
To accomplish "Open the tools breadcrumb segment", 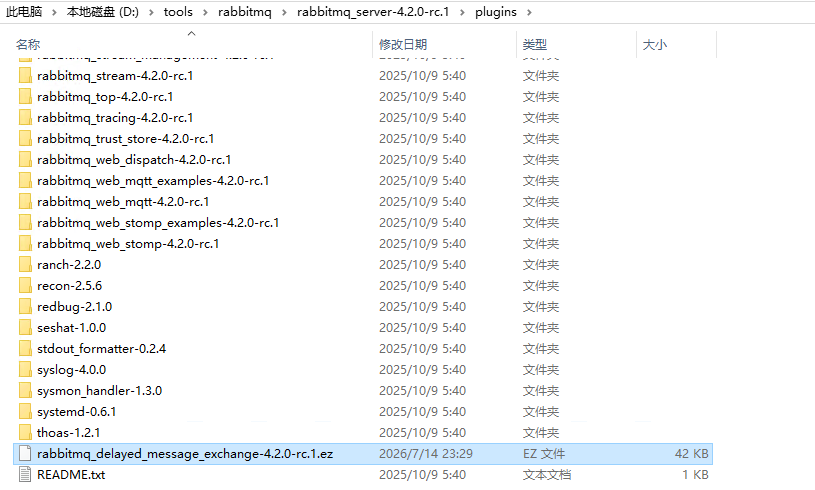I will coord(178,12).
